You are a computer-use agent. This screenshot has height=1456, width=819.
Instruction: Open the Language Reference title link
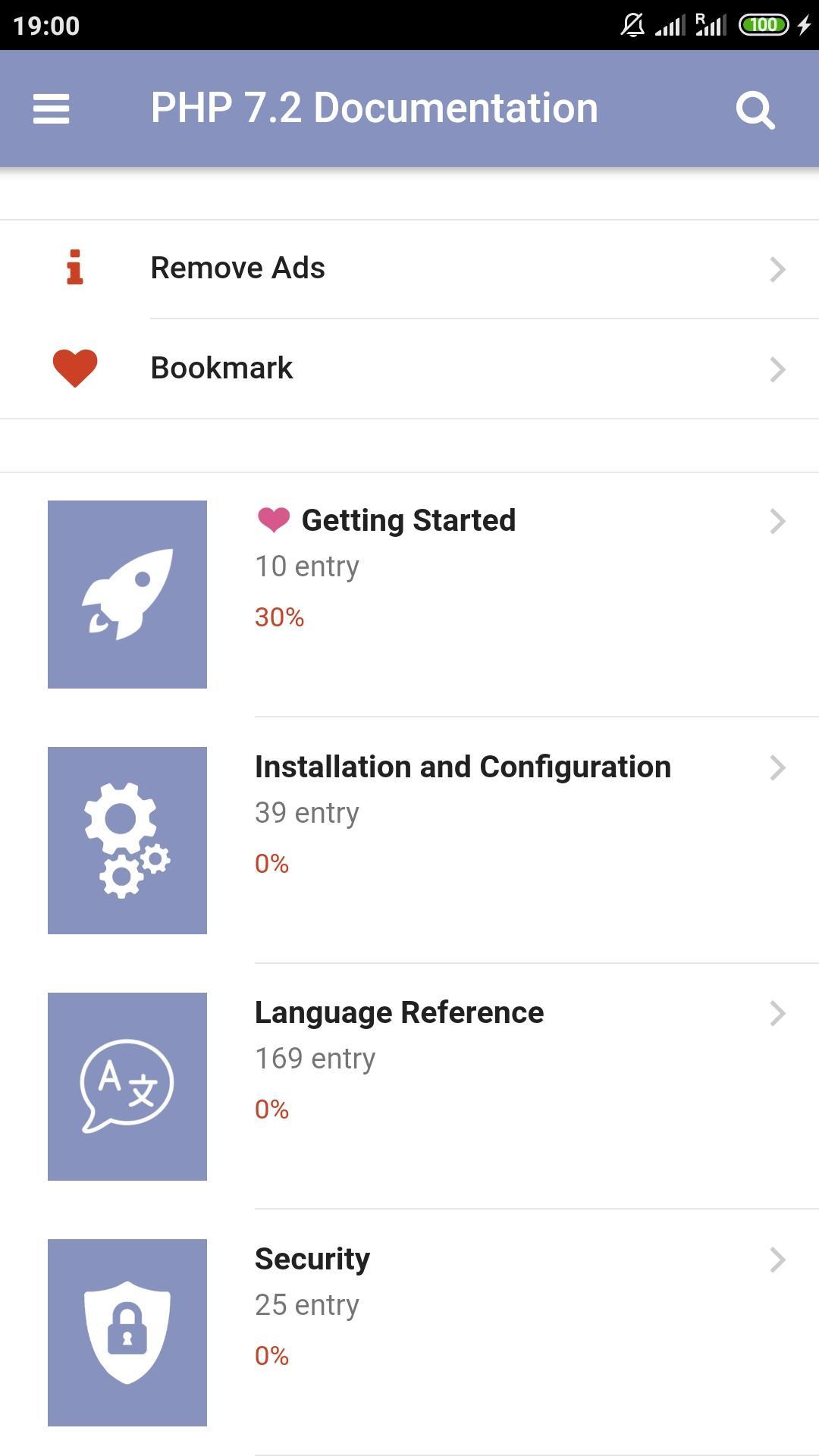399,1013
